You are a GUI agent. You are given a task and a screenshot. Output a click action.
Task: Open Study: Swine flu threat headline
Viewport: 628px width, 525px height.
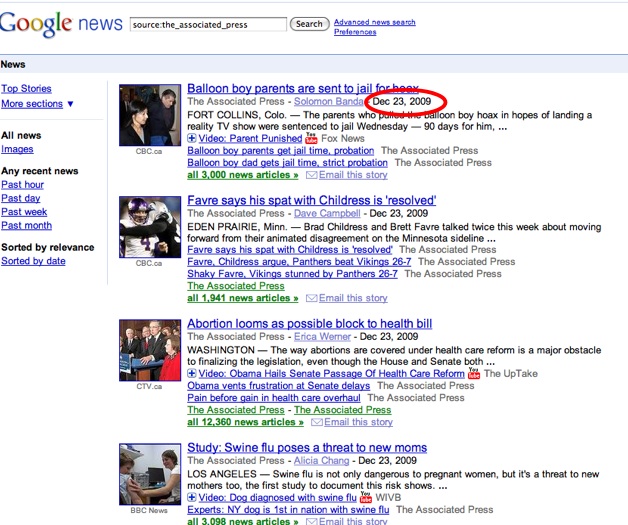[x=307, y=448]
